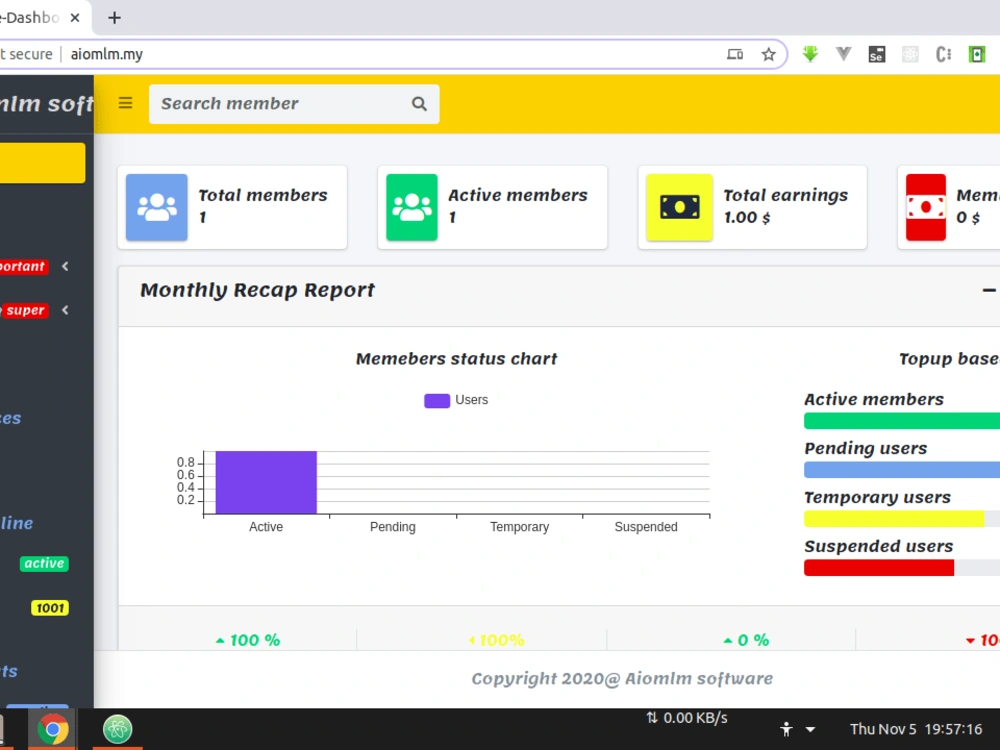Open a new browser tab
This screenshot has height=750, width=1000.
pos(114,18)
